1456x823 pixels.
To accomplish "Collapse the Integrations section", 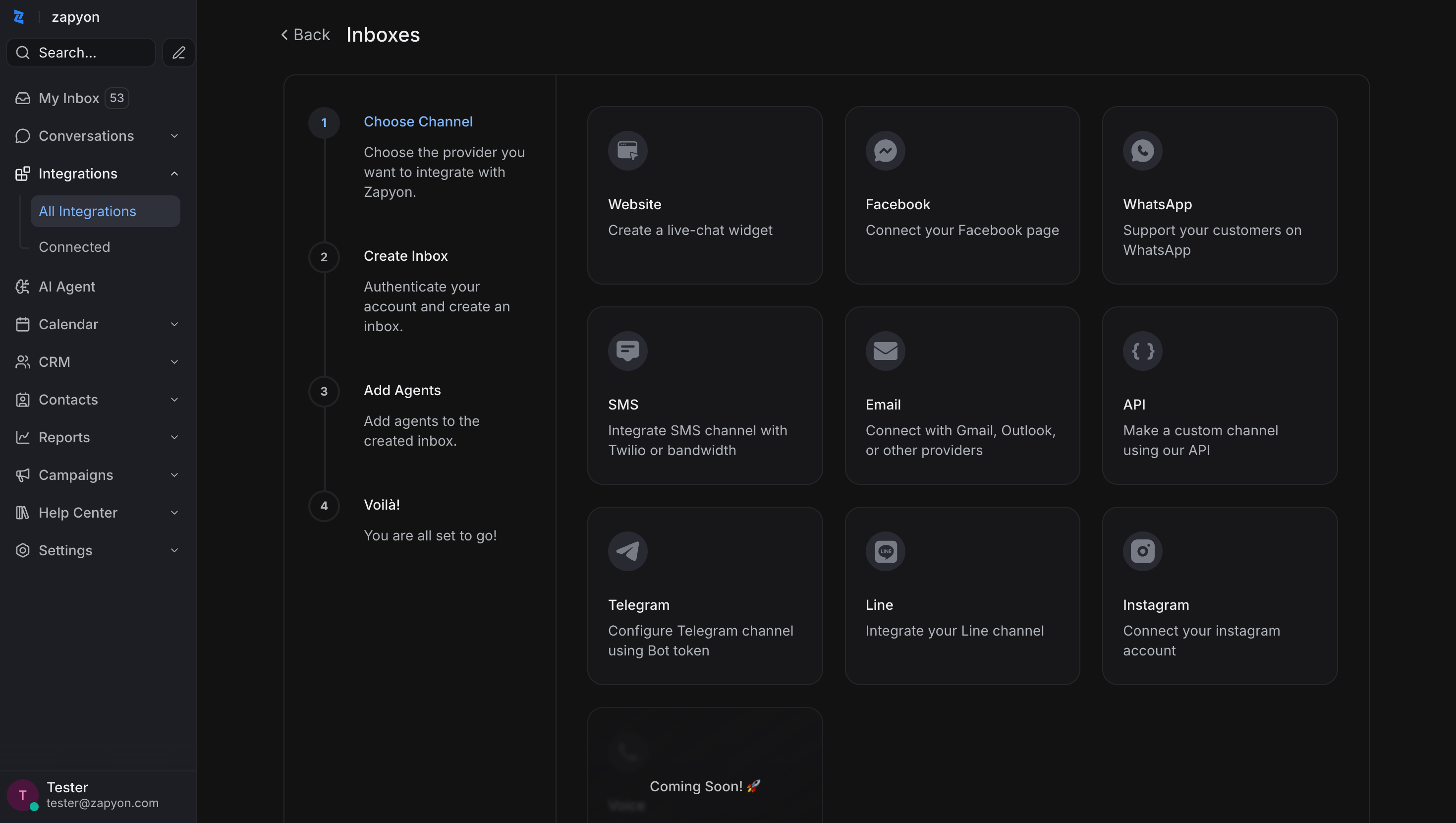I will [x=174, y=173].
